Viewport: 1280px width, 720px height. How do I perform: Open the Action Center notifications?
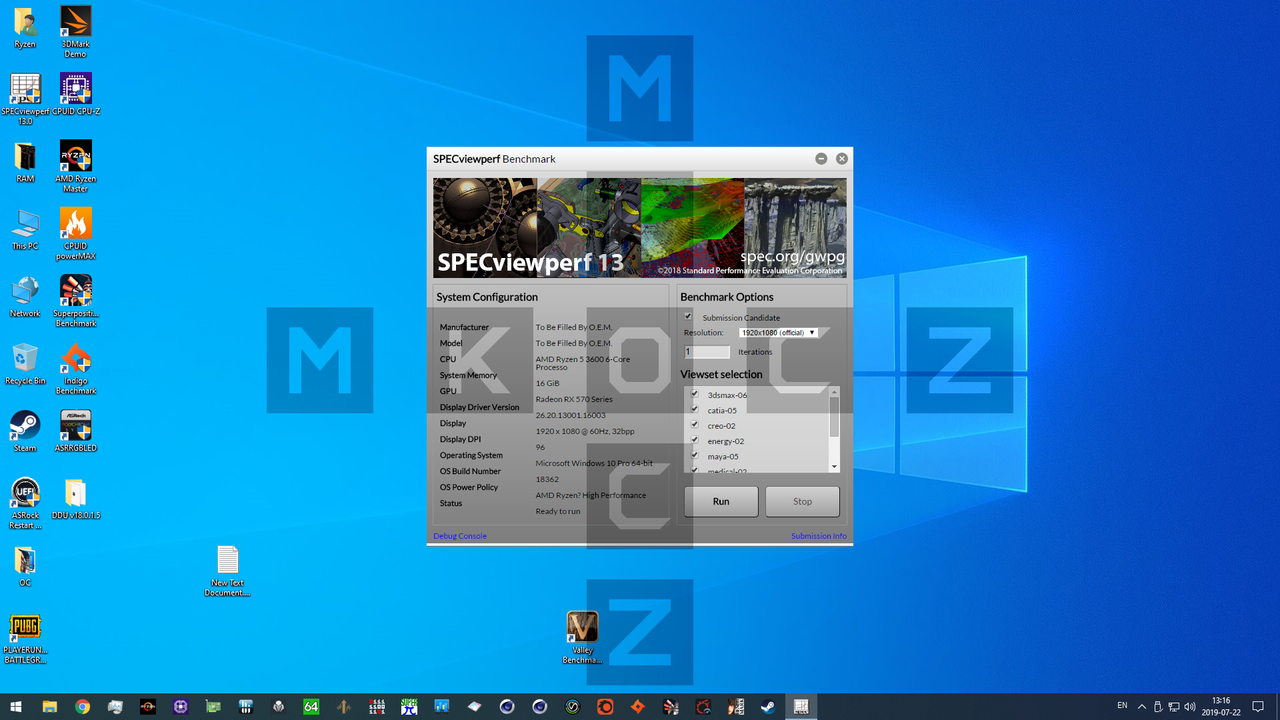[x=1258, y=706]
